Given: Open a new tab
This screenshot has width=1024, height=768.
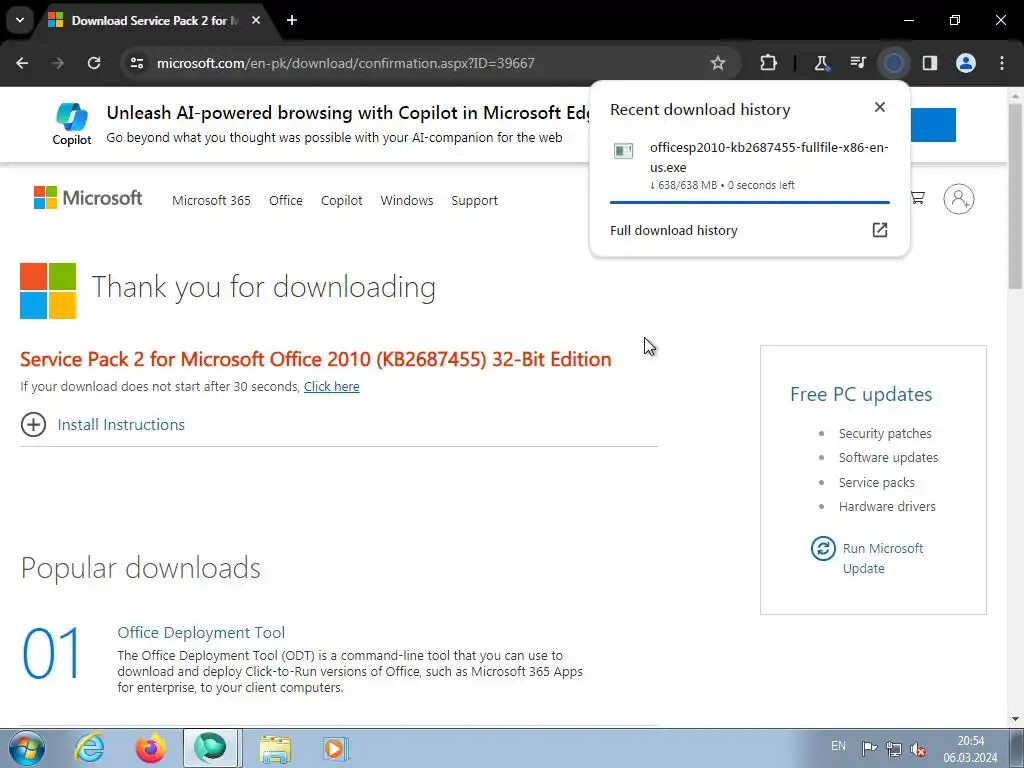Looking at the screenshot, I should pyautogui.click(x=292, y=20).
